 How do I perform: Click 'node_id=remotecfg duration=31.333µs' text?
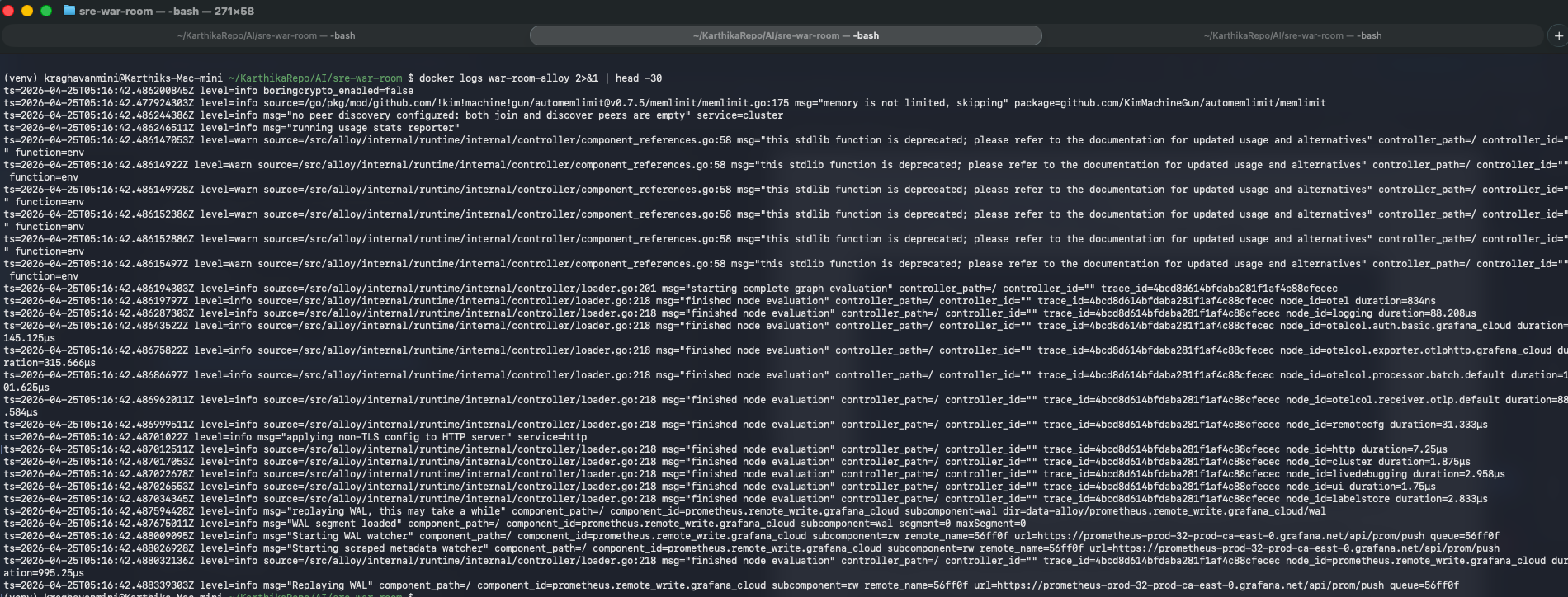point(1386,425)
